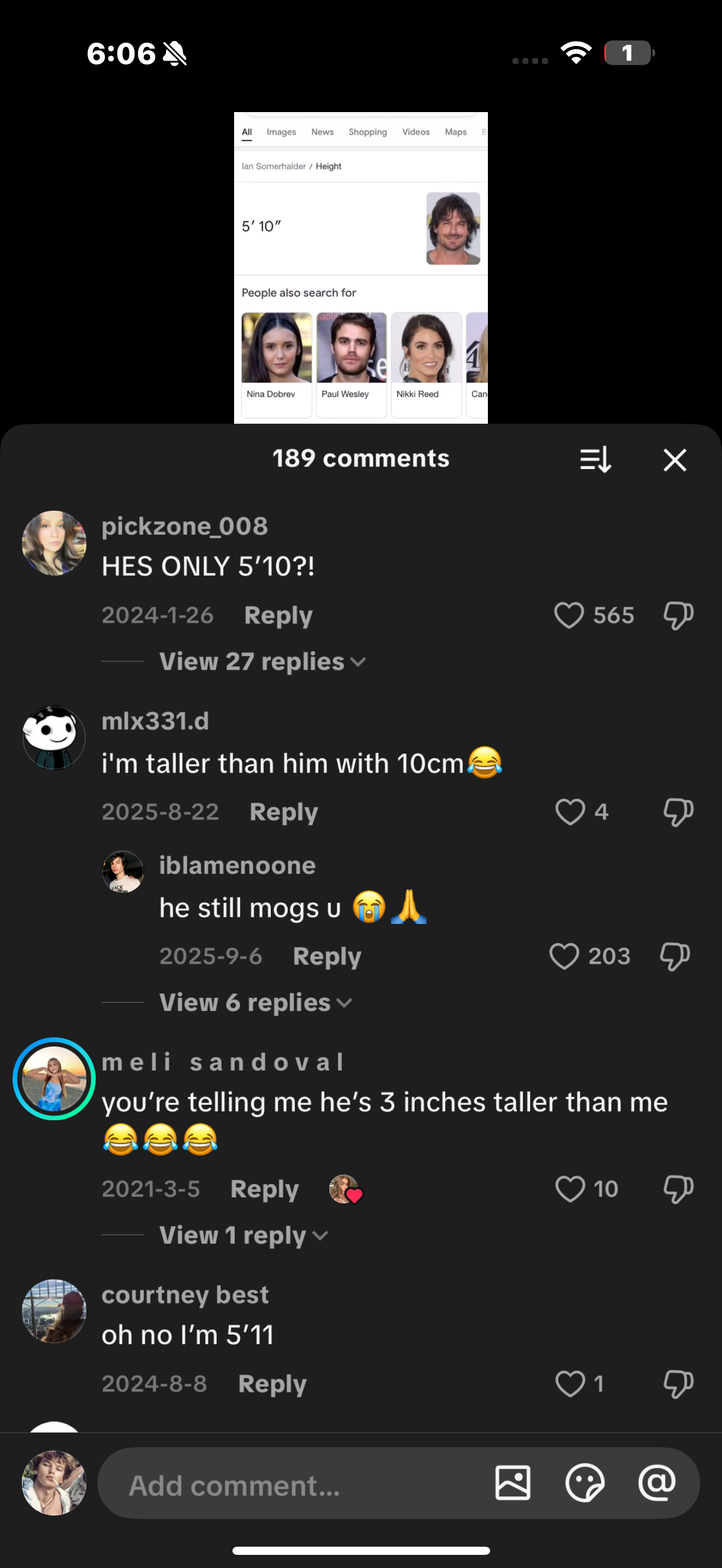Viewport: 722px width, 1568px height.
Task: Like pickzone_008's comment with the heart
Action: pyautogui.click(x=569, y=615)
